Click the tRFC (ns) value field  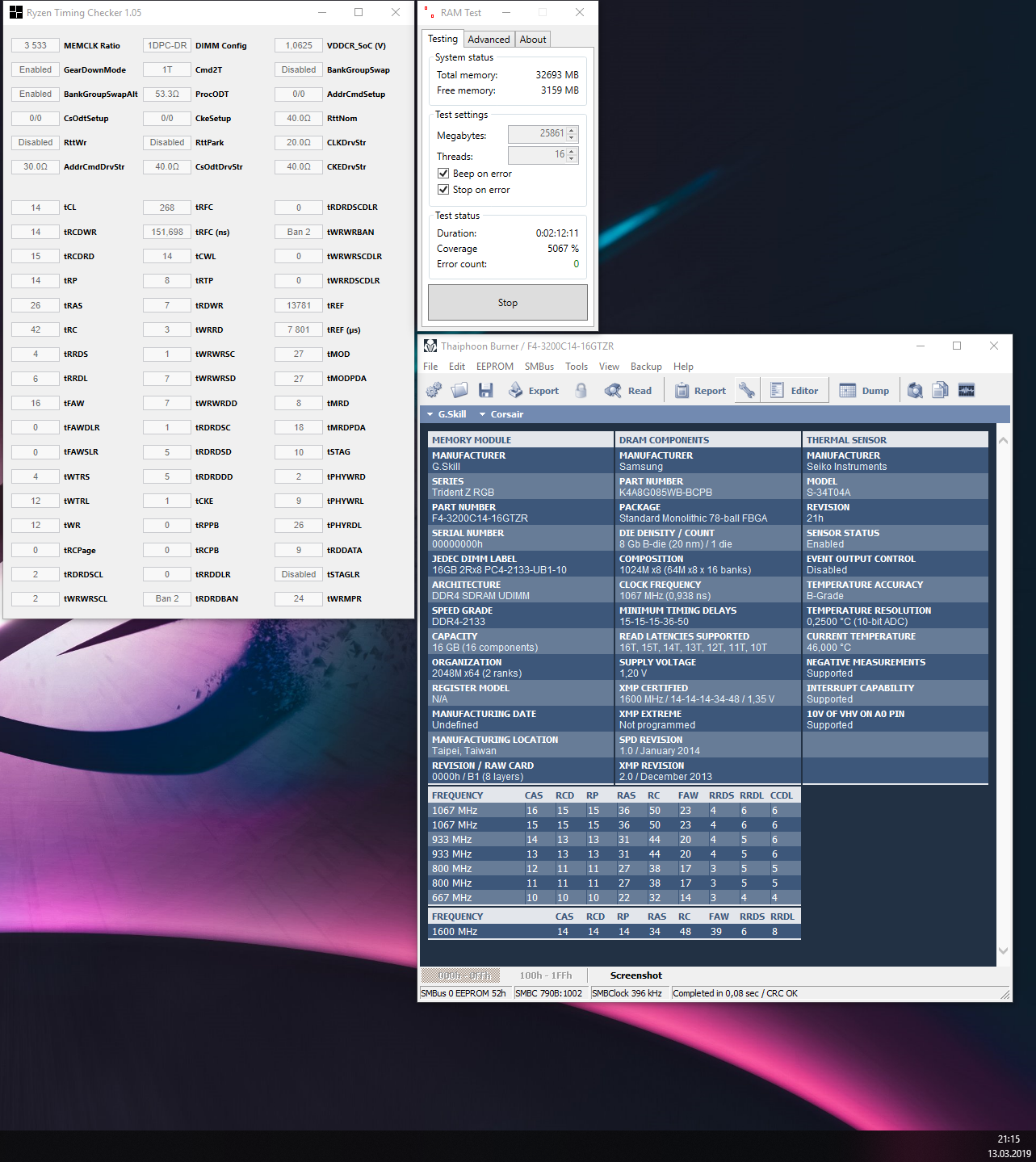pos(167,233)
